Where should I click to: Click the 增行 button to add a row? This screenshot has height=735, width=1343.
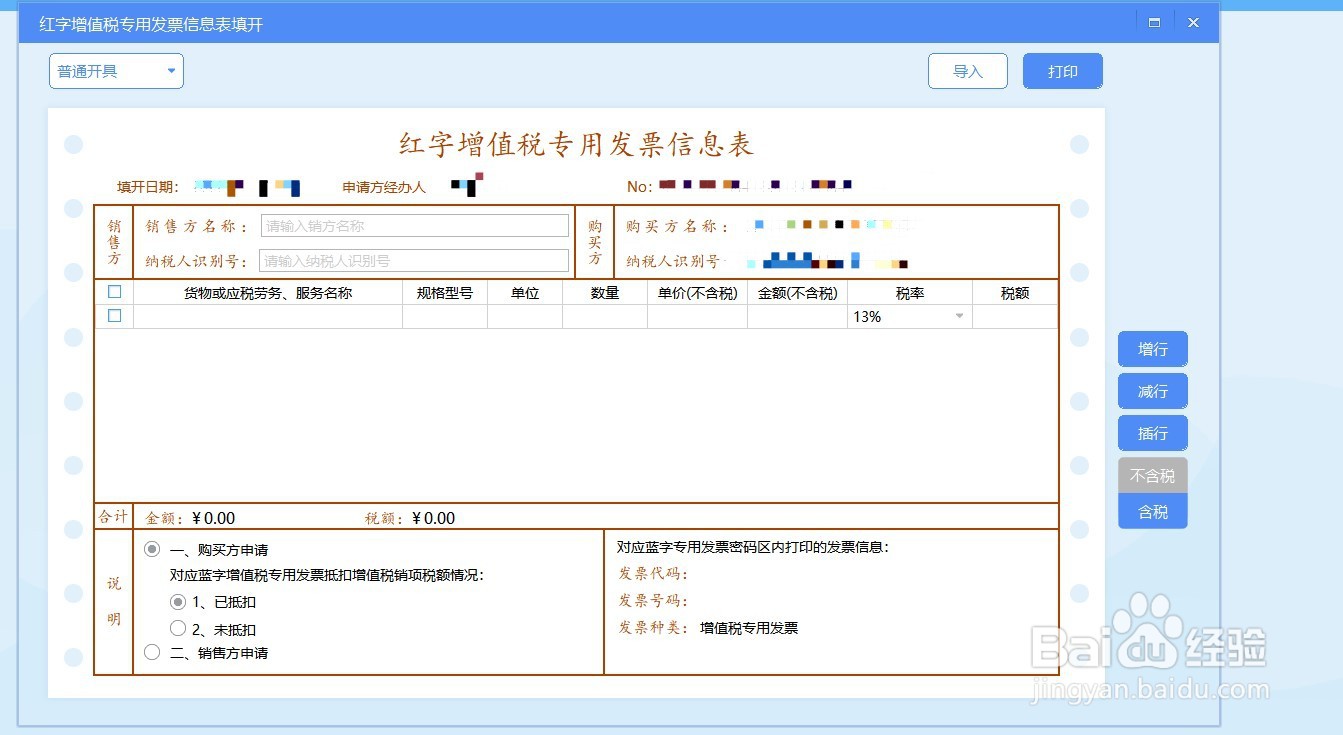pos(1152,349)
